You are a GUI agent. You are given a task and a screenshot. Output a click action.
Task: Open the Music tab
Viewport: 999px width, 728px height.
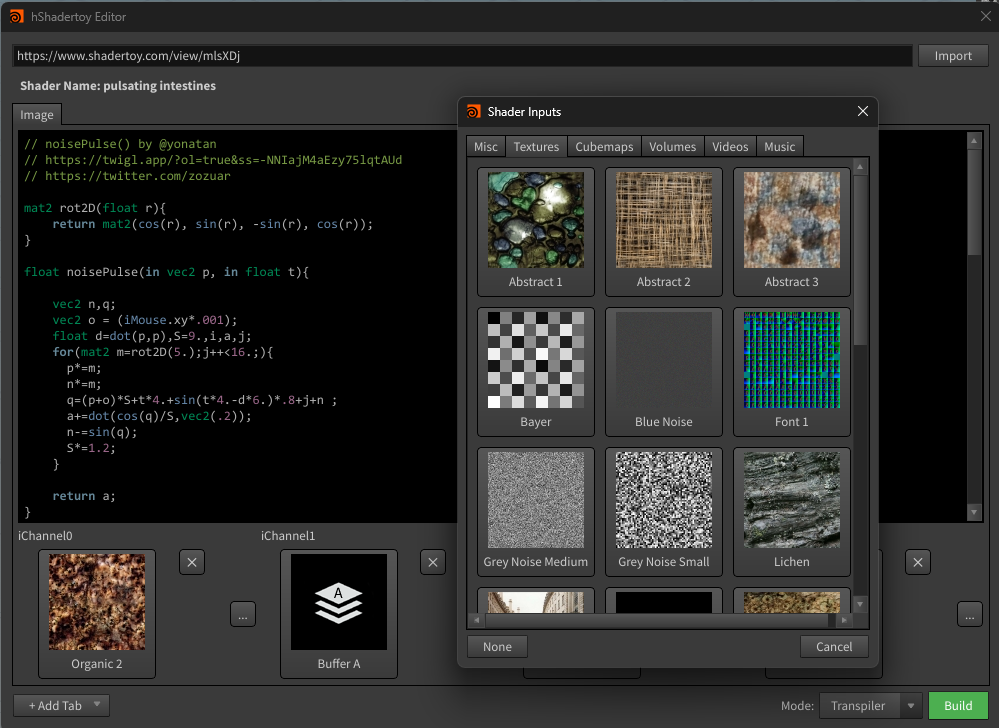point(780,146)
